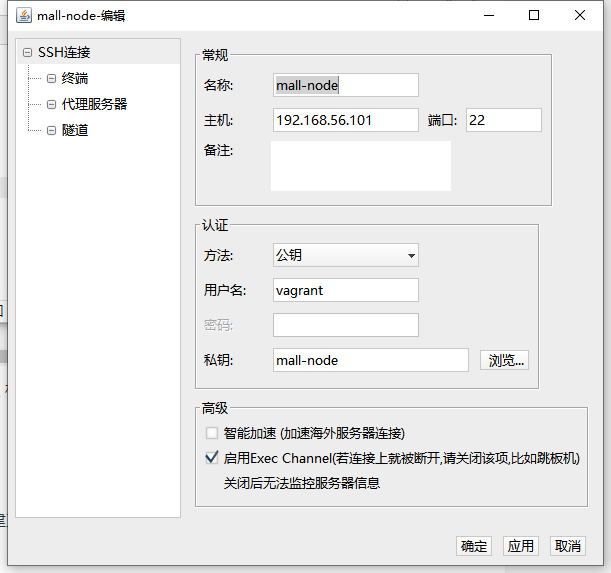Cancel editing with 取消 button

click(x=568, y=546)
